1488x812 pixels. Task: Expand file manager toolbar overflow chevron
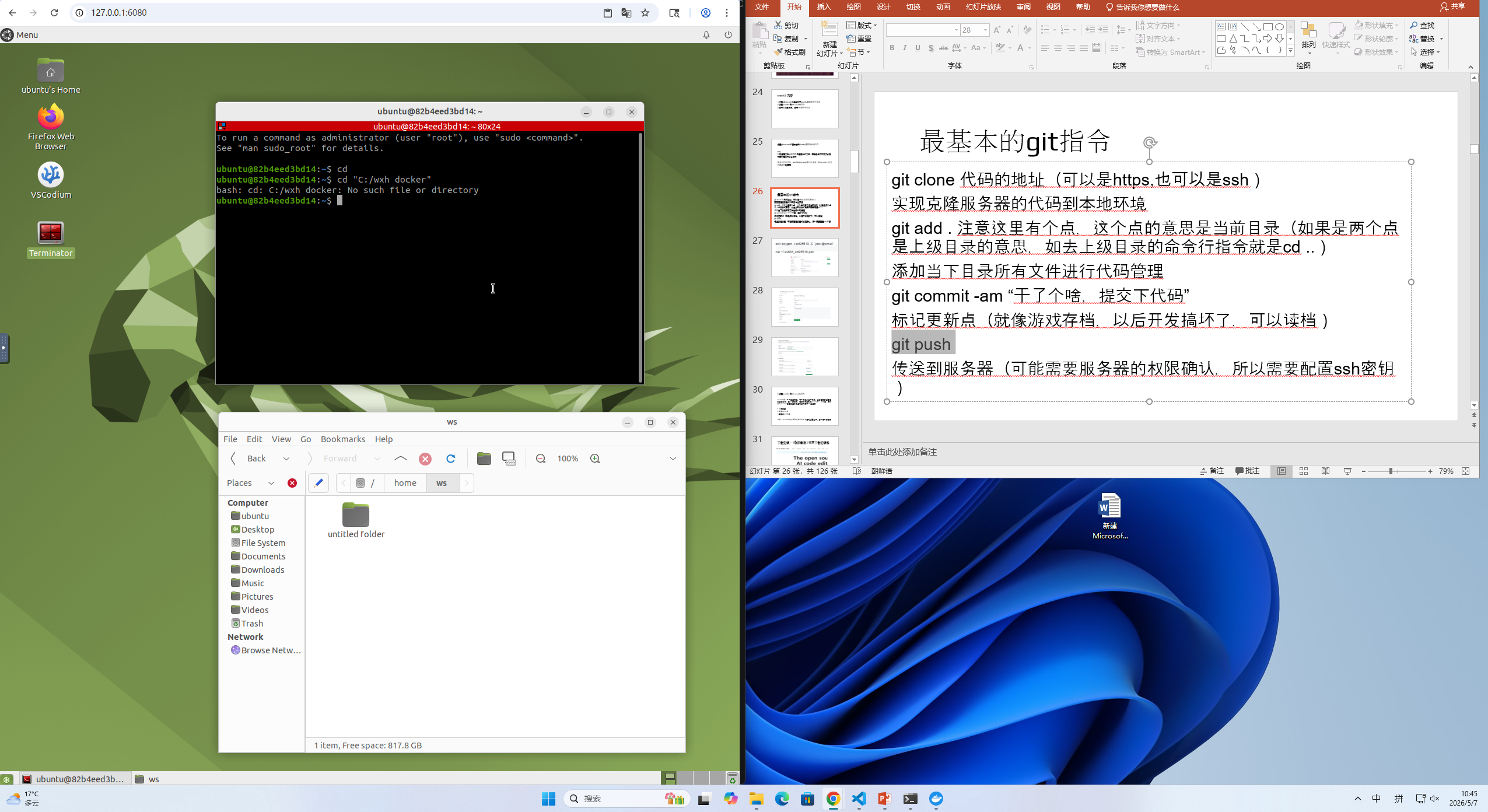[673, 459]
